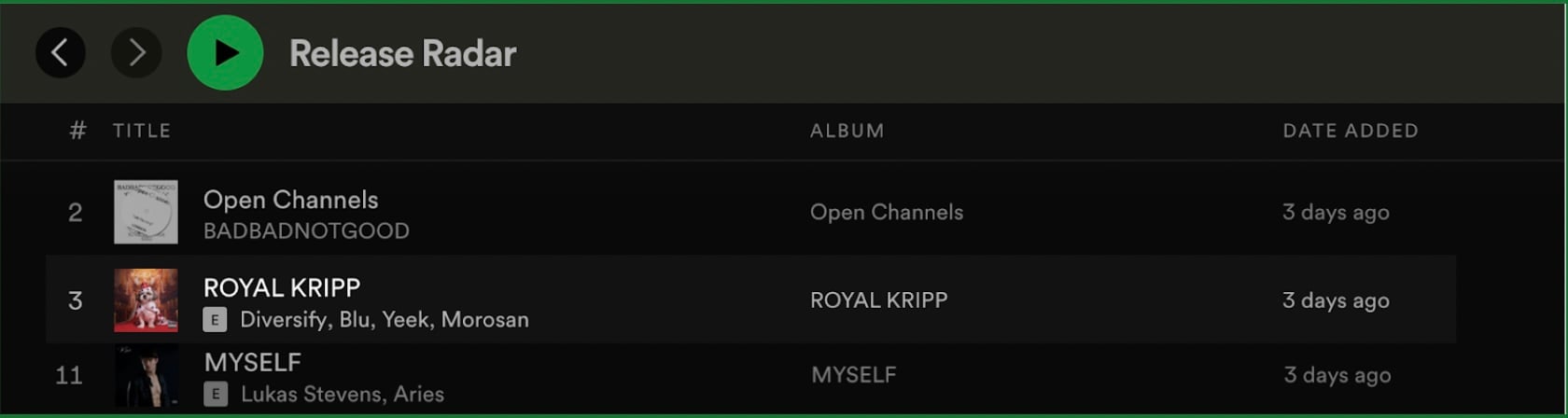Click the forward navigation arrow

coord(136,53)
